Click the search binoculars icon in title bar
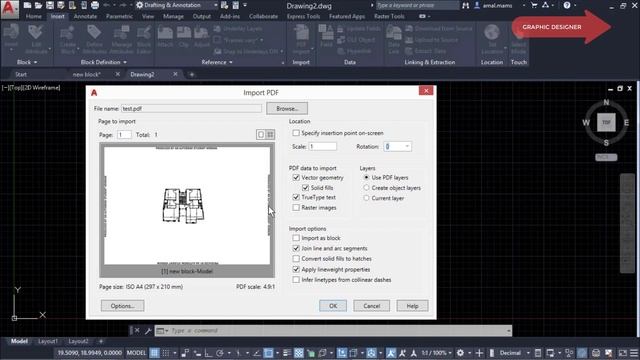The width and height of the screenshot is (640, 360). click(x=465, y=5)
